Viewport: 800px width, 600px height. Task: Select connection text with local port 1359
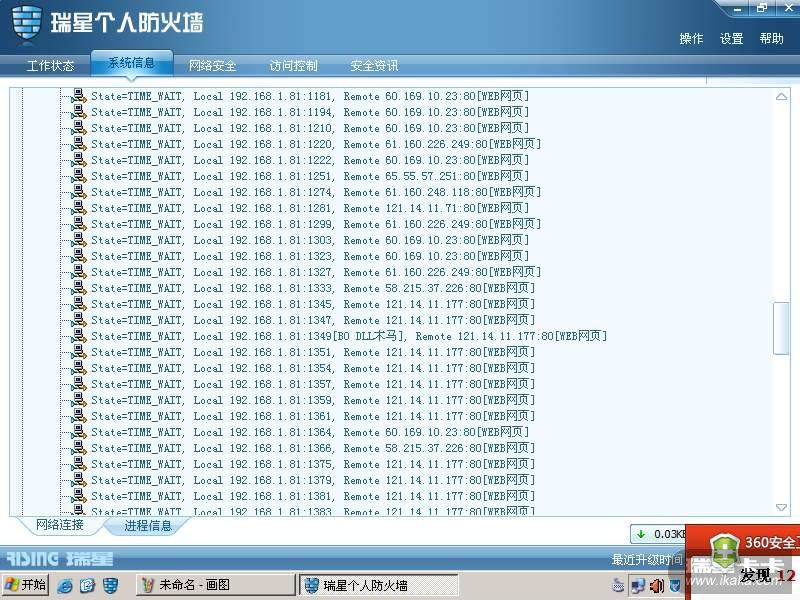[x=313, y=400]
